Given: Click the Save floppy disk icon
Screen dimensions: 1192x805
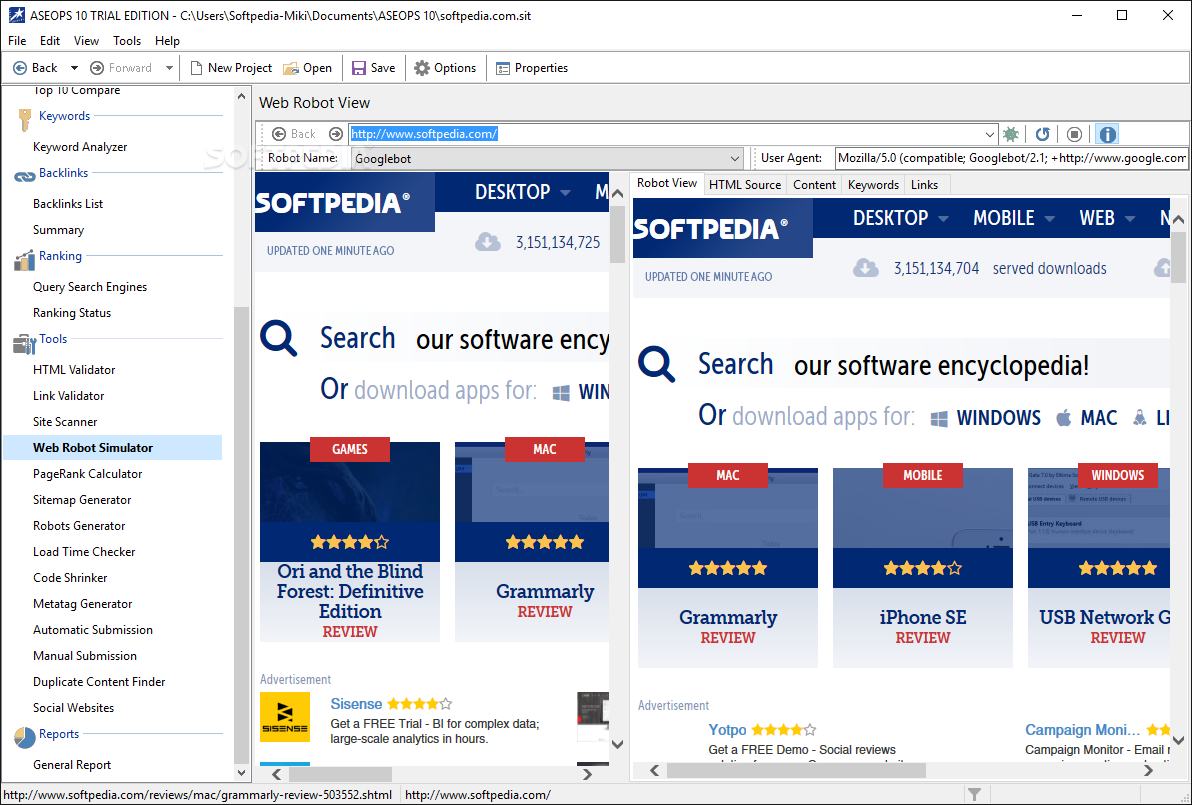Looking at the screenshot, I should [x=359, y=68].
